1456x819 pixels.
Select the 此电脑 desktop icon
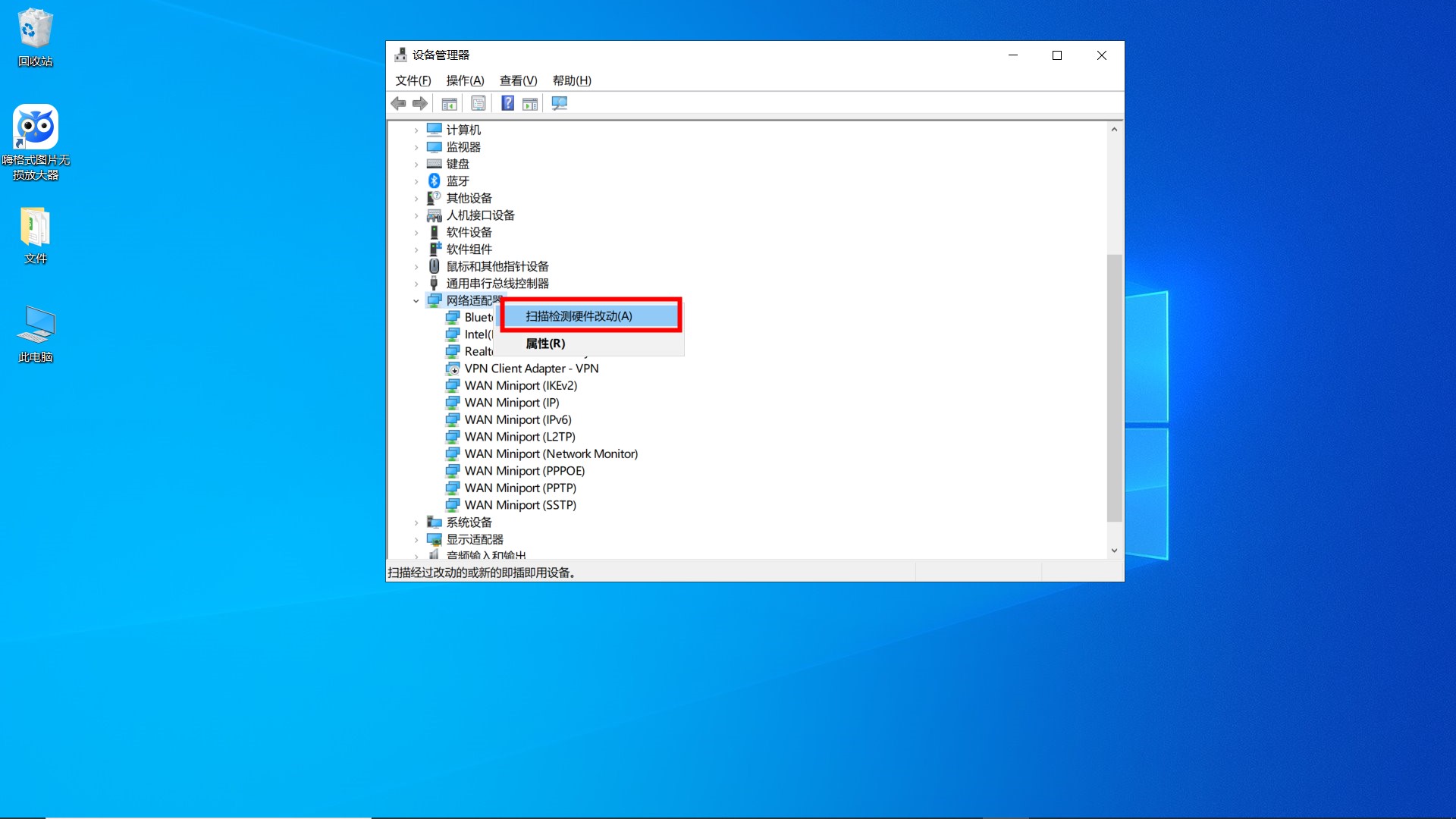tap(35, 332)
